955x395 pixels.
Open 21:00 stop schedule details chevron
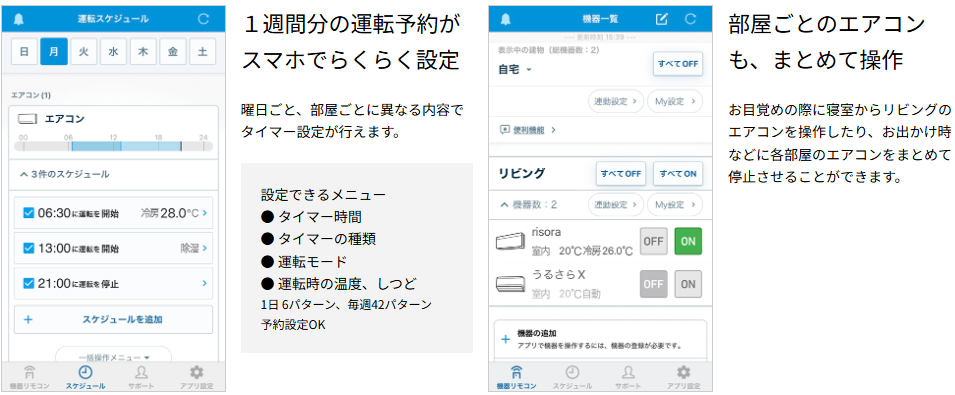[205, 283]
